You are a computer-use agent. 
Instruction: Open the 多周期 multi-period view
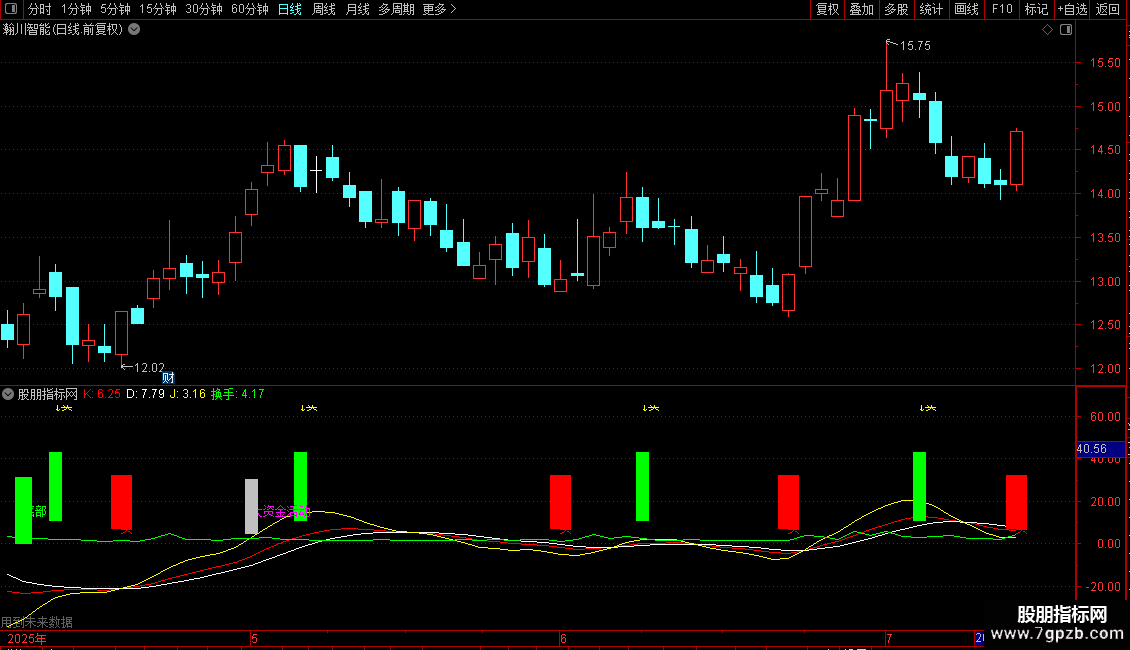(396, 9)
